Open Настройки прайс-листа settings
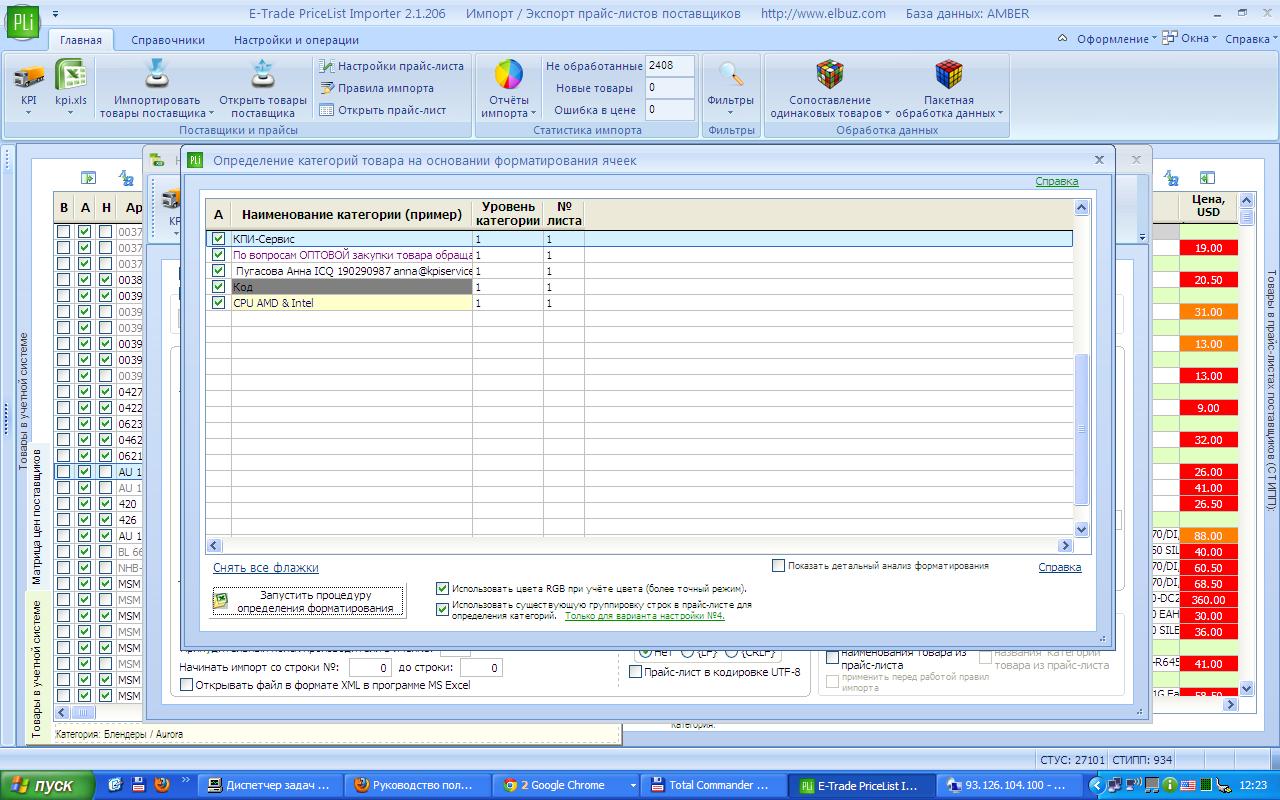1280x800 pixels. [392, 66]
